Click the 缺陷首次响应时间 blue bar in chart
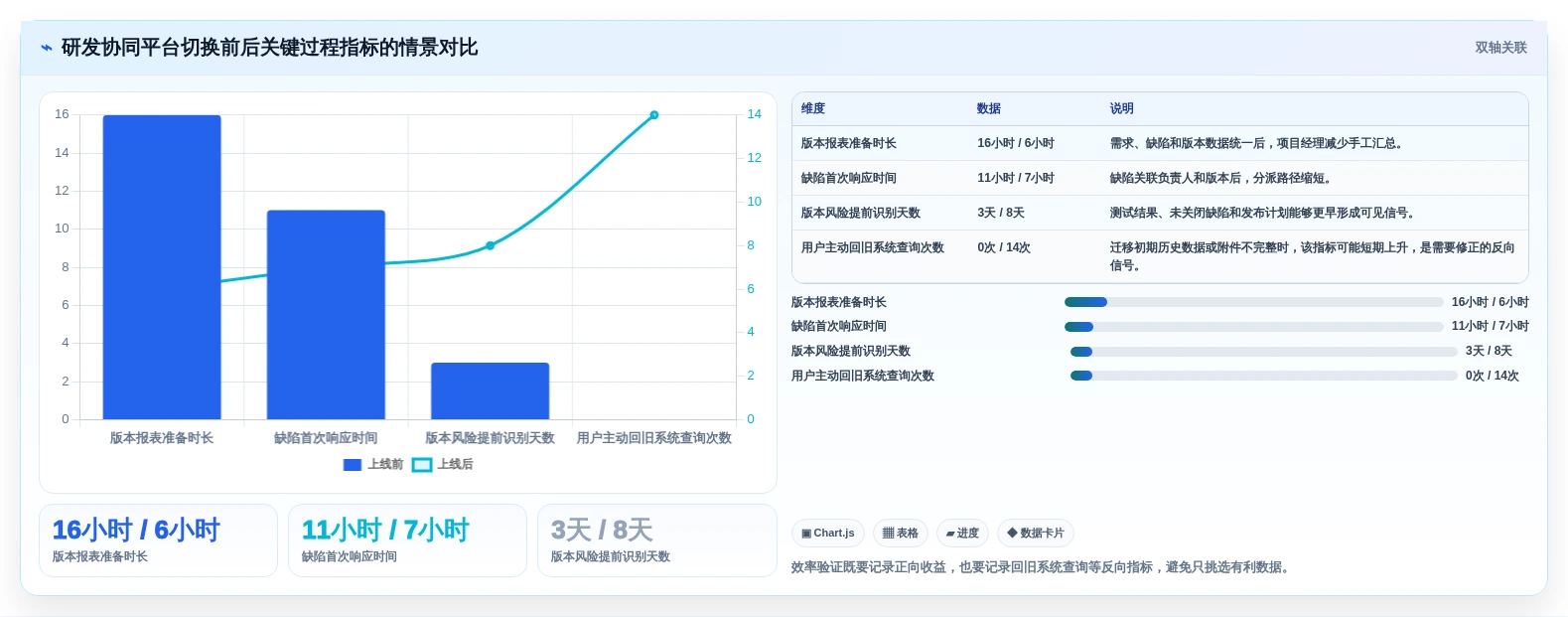1568x617 pixels. tap(326, 315)
